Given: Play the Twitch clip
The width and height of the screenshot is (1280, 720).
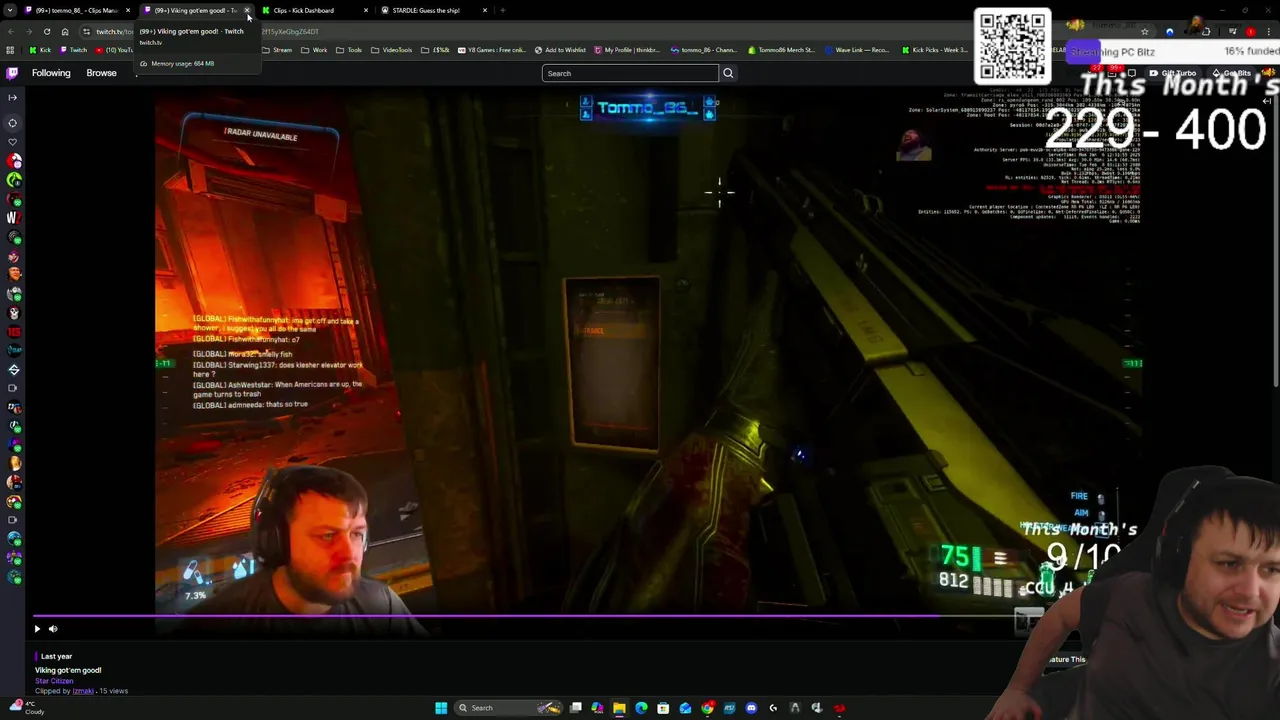Looking at the screenshot, I should (37, 629).
